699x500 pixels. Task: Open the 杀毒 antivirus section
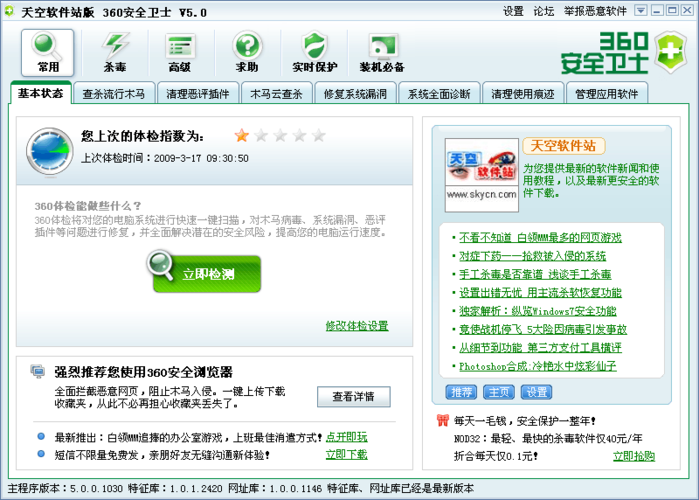(x=115, y=51)
